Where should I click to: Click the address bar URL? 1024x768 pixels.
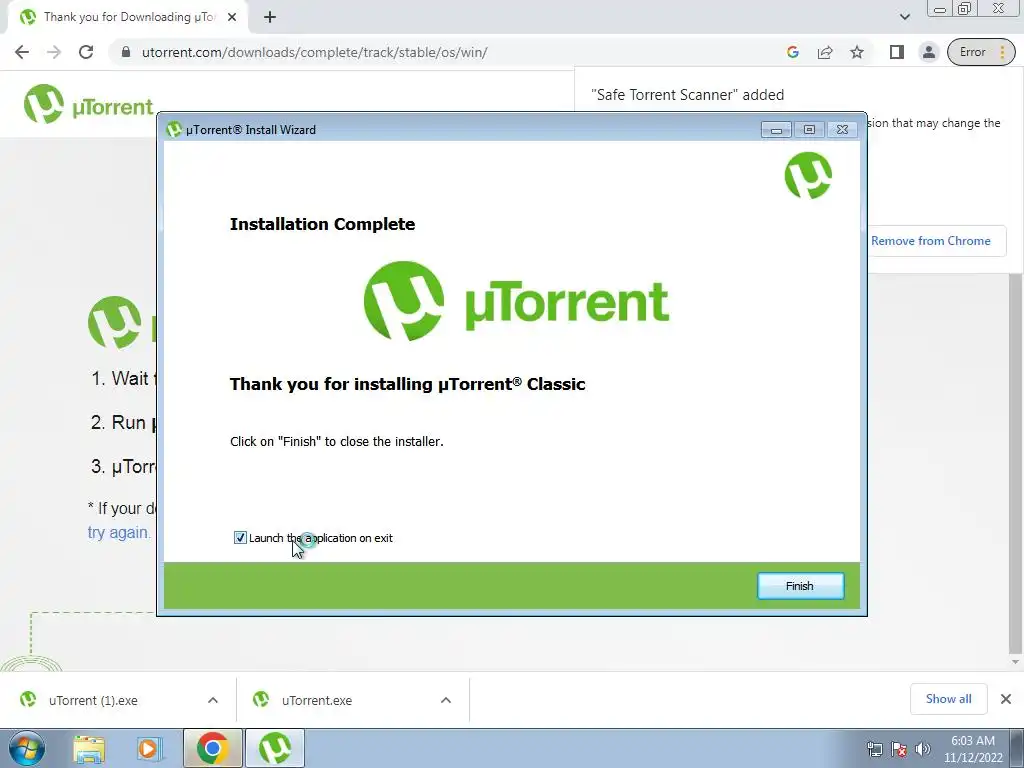(314, 52)
